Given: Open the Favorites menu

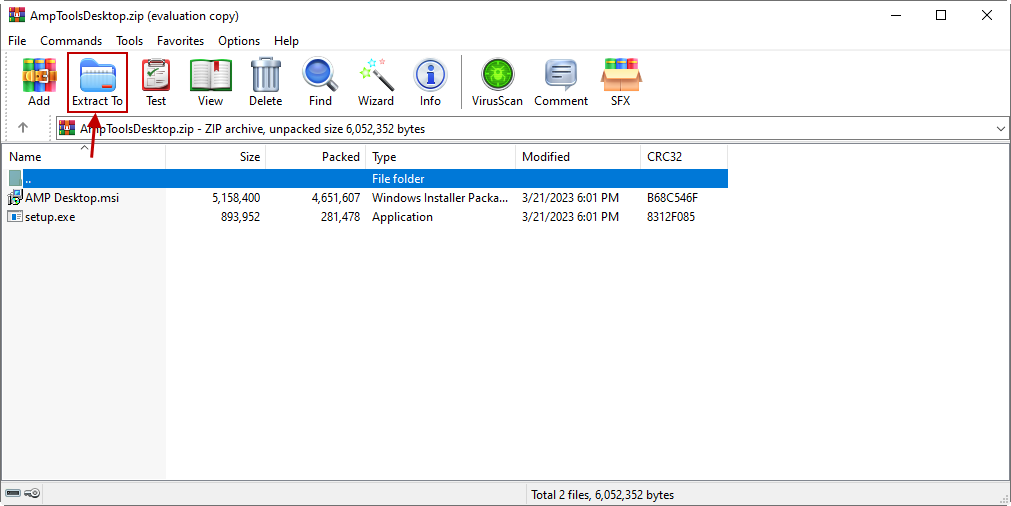Looking at the screenshot, I should coord(181,41).
